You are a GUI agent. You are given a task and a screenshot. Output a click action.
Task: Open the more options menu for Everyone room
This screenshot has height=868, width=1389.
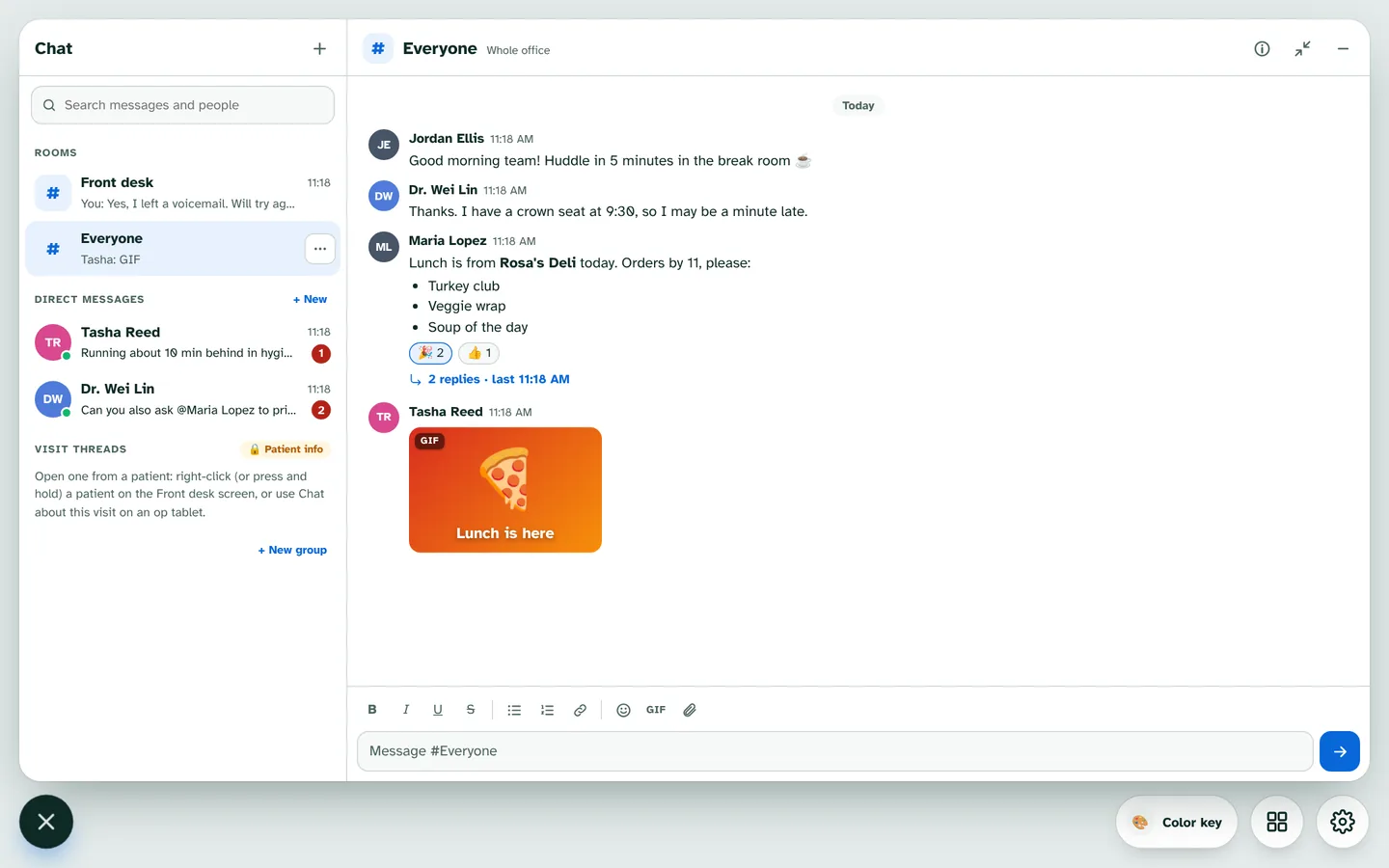point(320,249)
